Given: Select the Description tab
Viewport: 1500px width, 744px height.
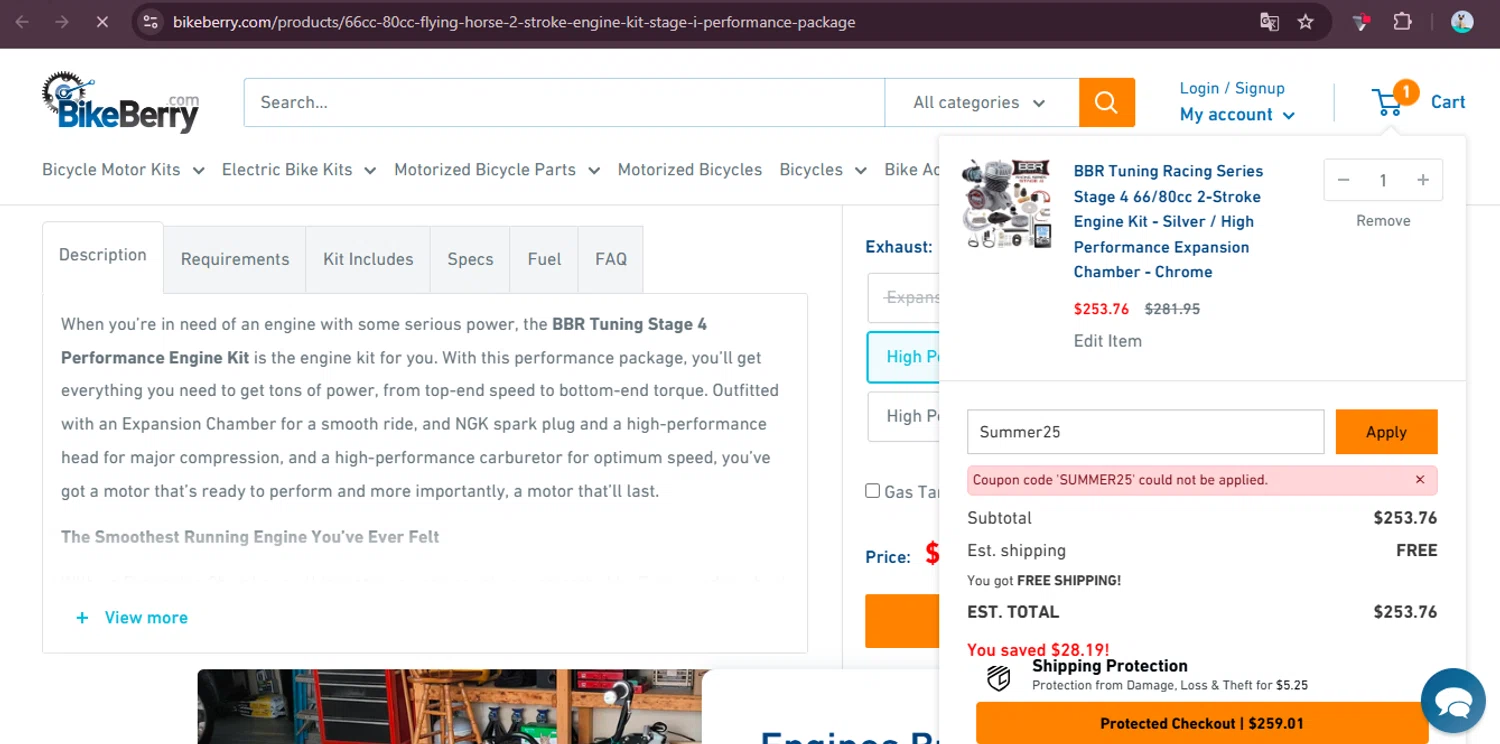Looking at the screenshot, I should [103, 255].
